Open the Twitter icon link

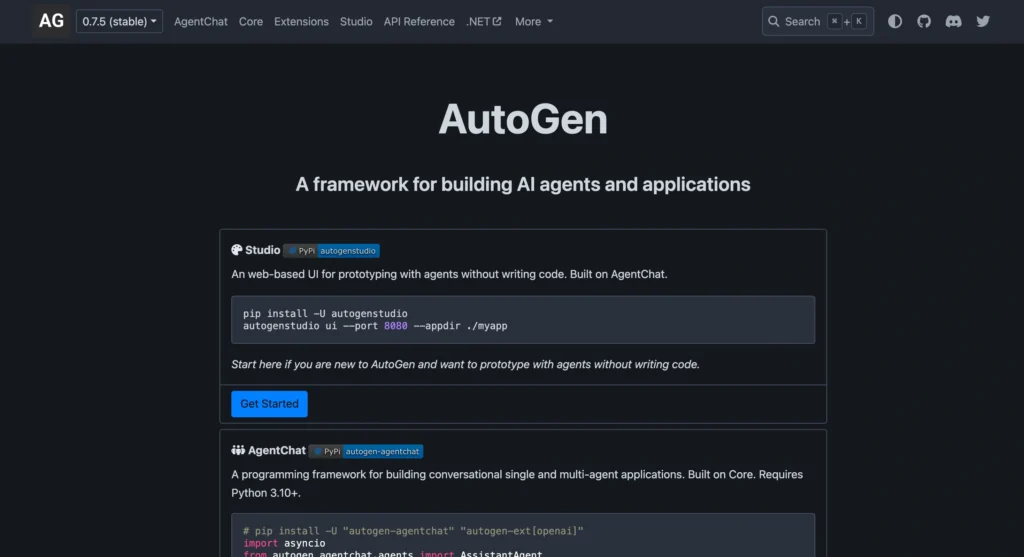coord(983,22)
